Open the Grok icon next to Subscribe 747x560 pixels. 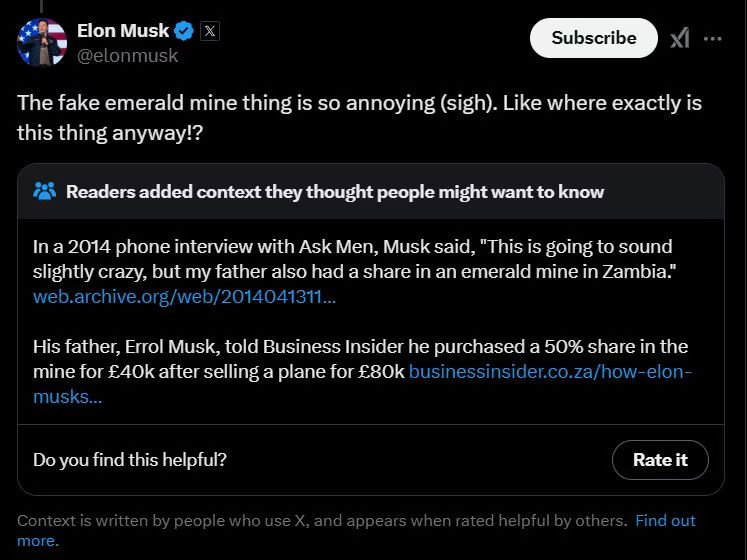point(680,38)
